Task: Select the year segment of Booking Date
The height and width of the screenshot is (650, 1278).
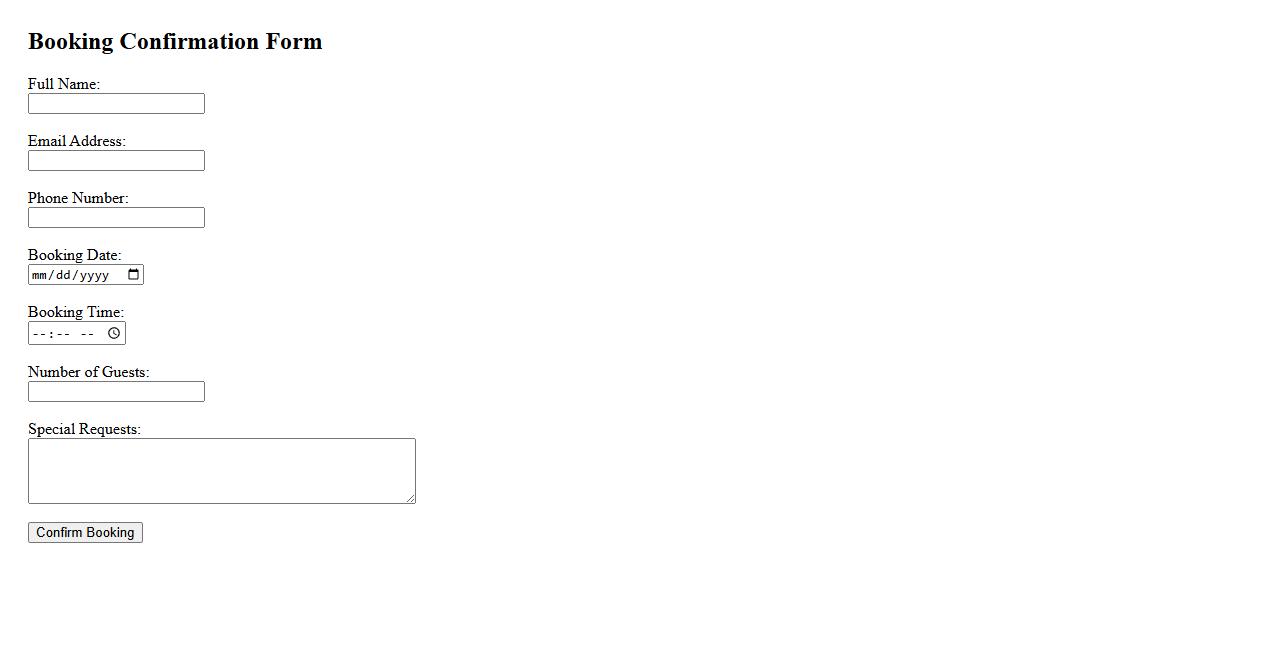Action: 94,275
